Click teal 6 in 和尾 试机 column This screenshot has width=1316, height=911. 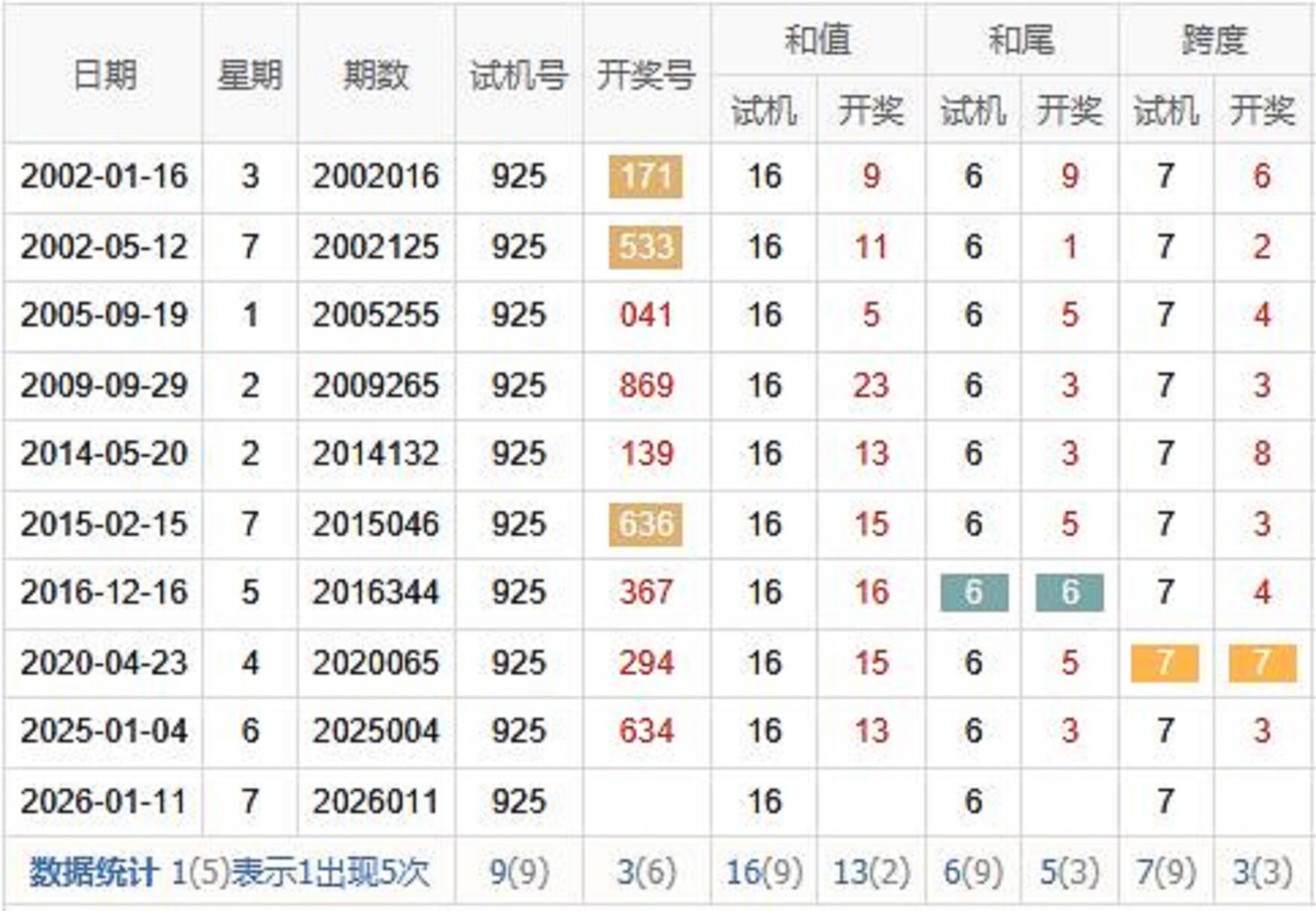point(973,592)
